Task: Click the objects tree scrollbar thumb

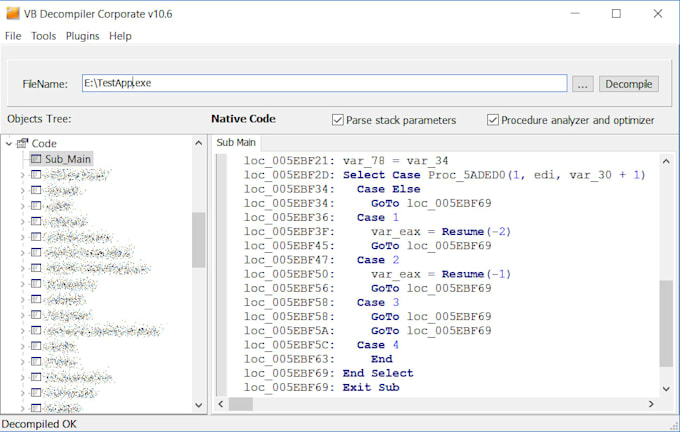Action: coord(199,240)
